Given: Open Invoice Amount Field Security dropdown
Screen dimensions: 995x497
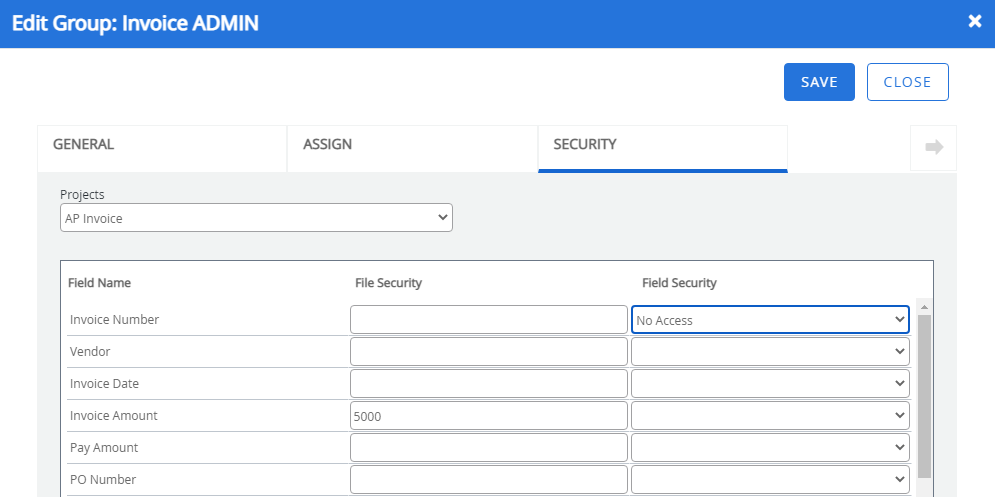Looking at the screenshot, I should click(x=769, y=416).
